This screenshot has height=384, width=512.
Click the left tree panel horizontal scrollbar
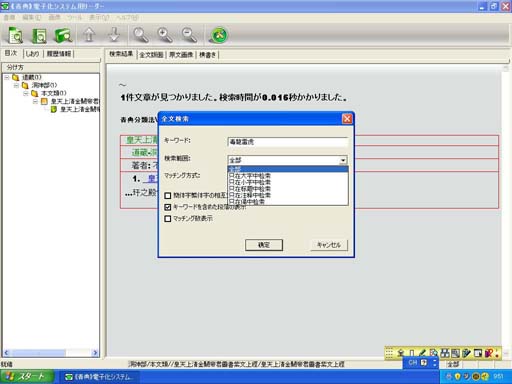51,353
